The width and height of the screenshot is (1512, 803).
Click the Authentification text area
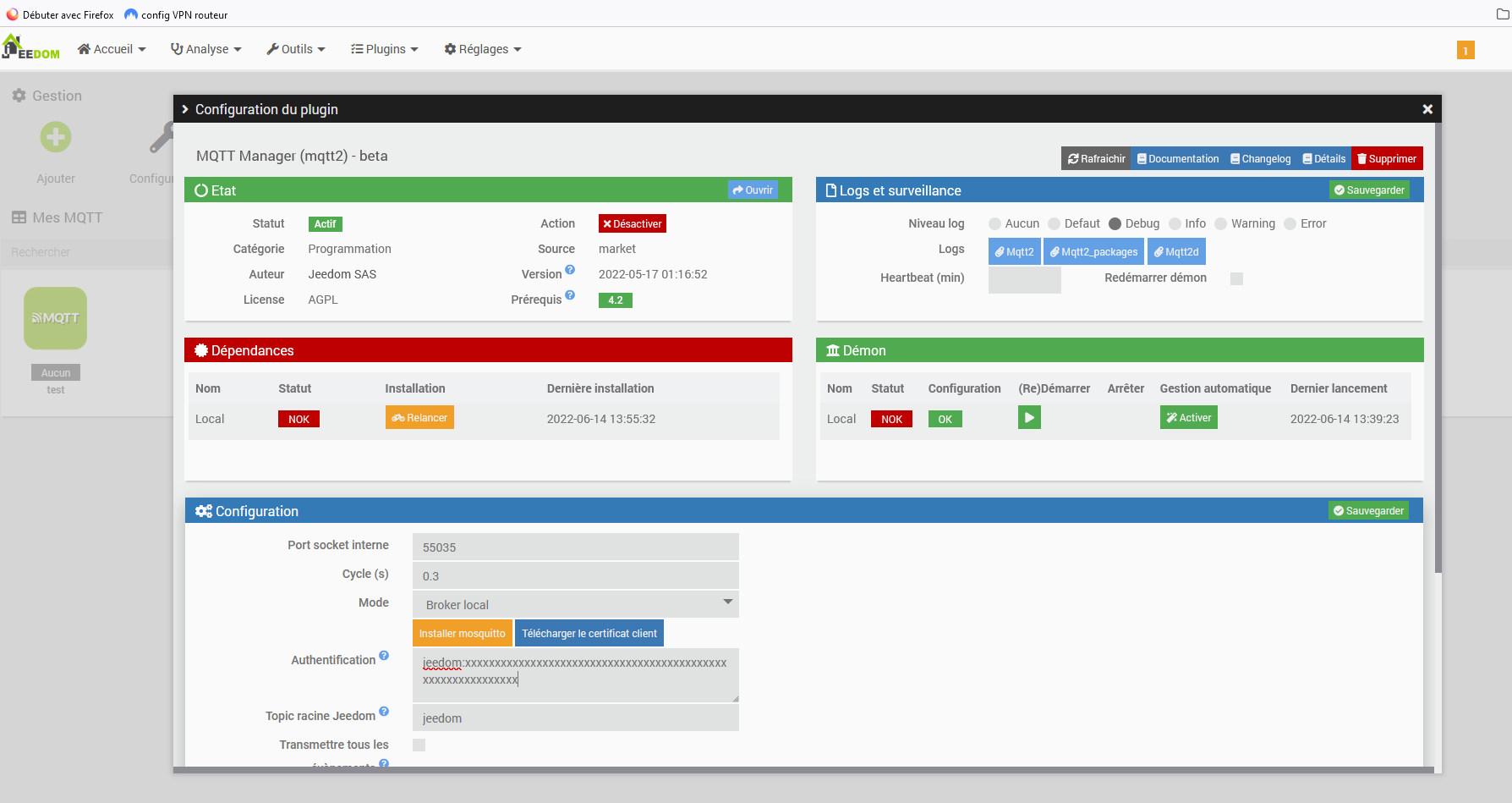[576, 675]
